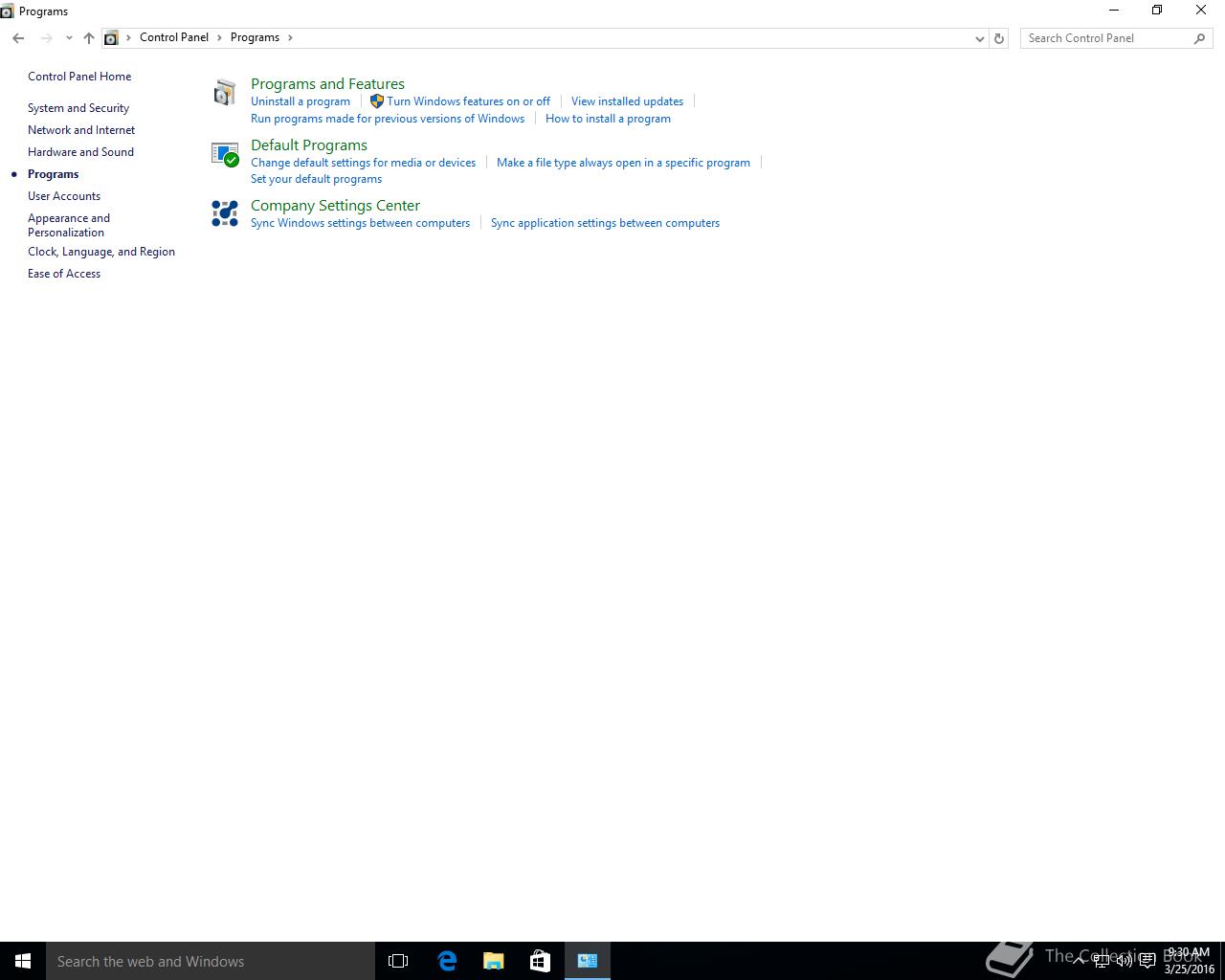Open the recent locations dropdown arrow
This screenshot has height=980, width=1225.
click(69, 38)
